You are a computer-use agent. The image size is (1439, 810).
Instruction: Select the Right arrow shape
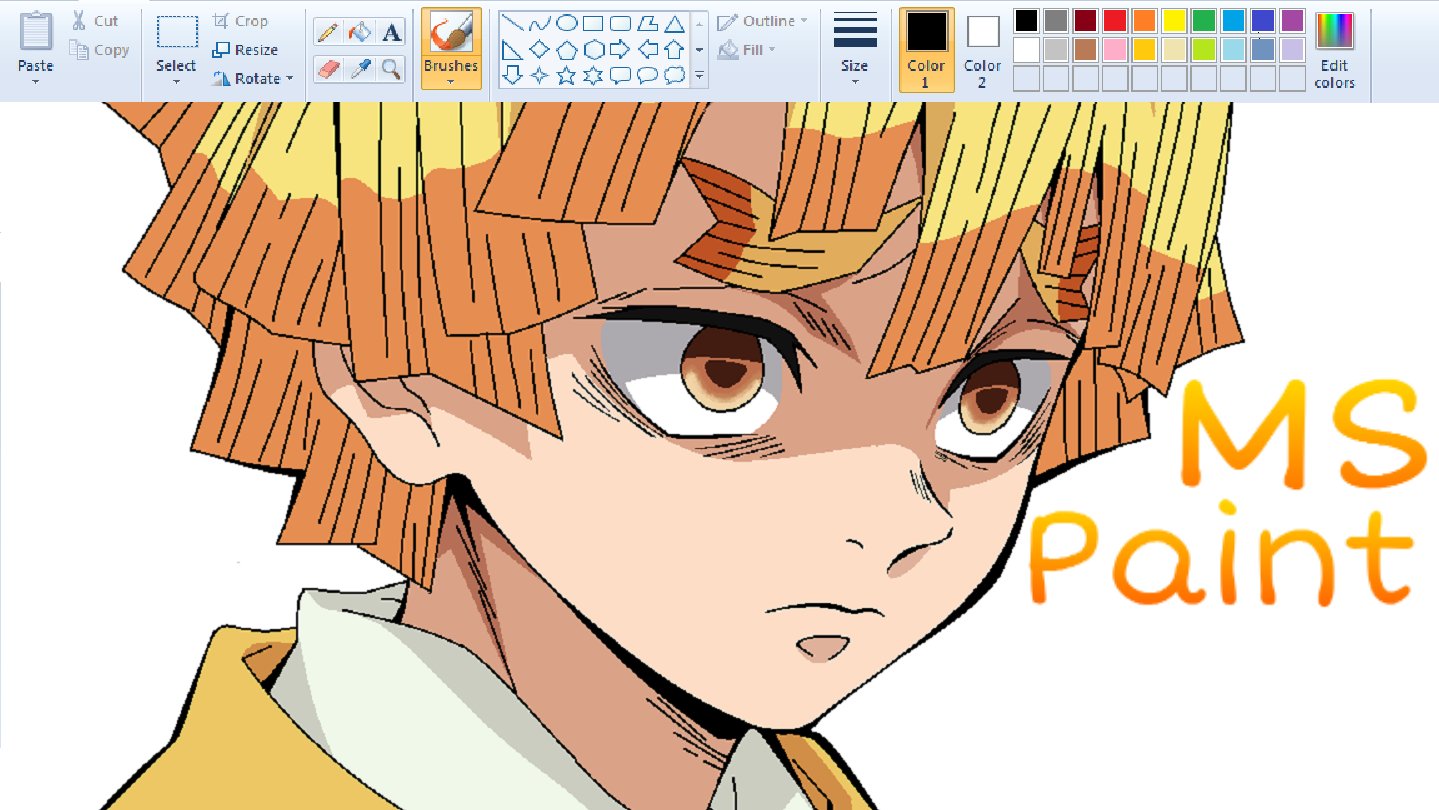[620, 49]
